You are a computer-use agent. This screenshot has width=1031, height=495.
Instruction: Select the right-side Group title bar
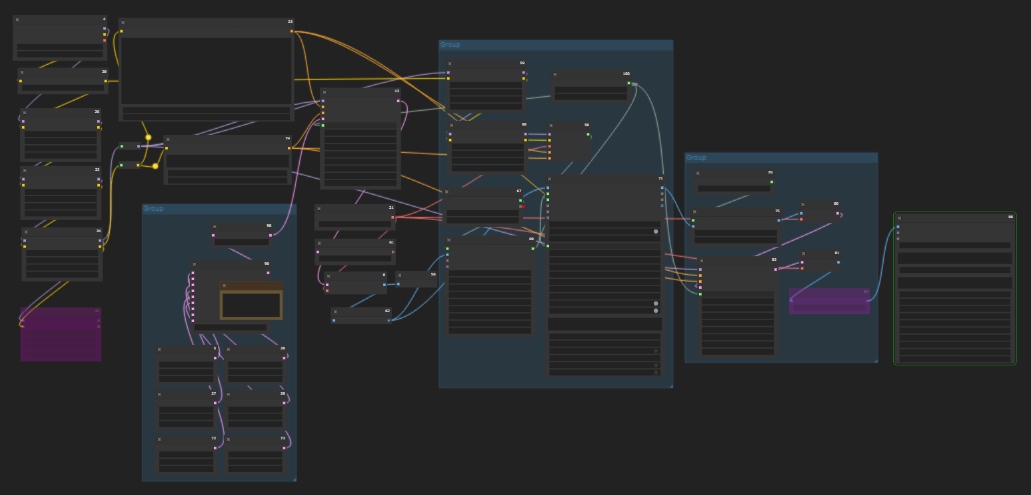[780, 158]
